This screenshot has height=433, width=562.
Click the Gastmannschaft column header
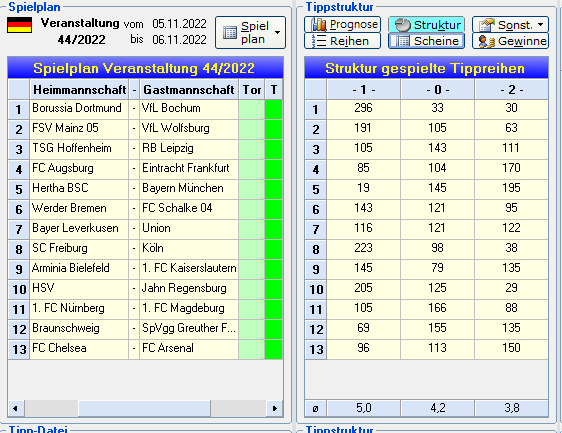(189, 89)
